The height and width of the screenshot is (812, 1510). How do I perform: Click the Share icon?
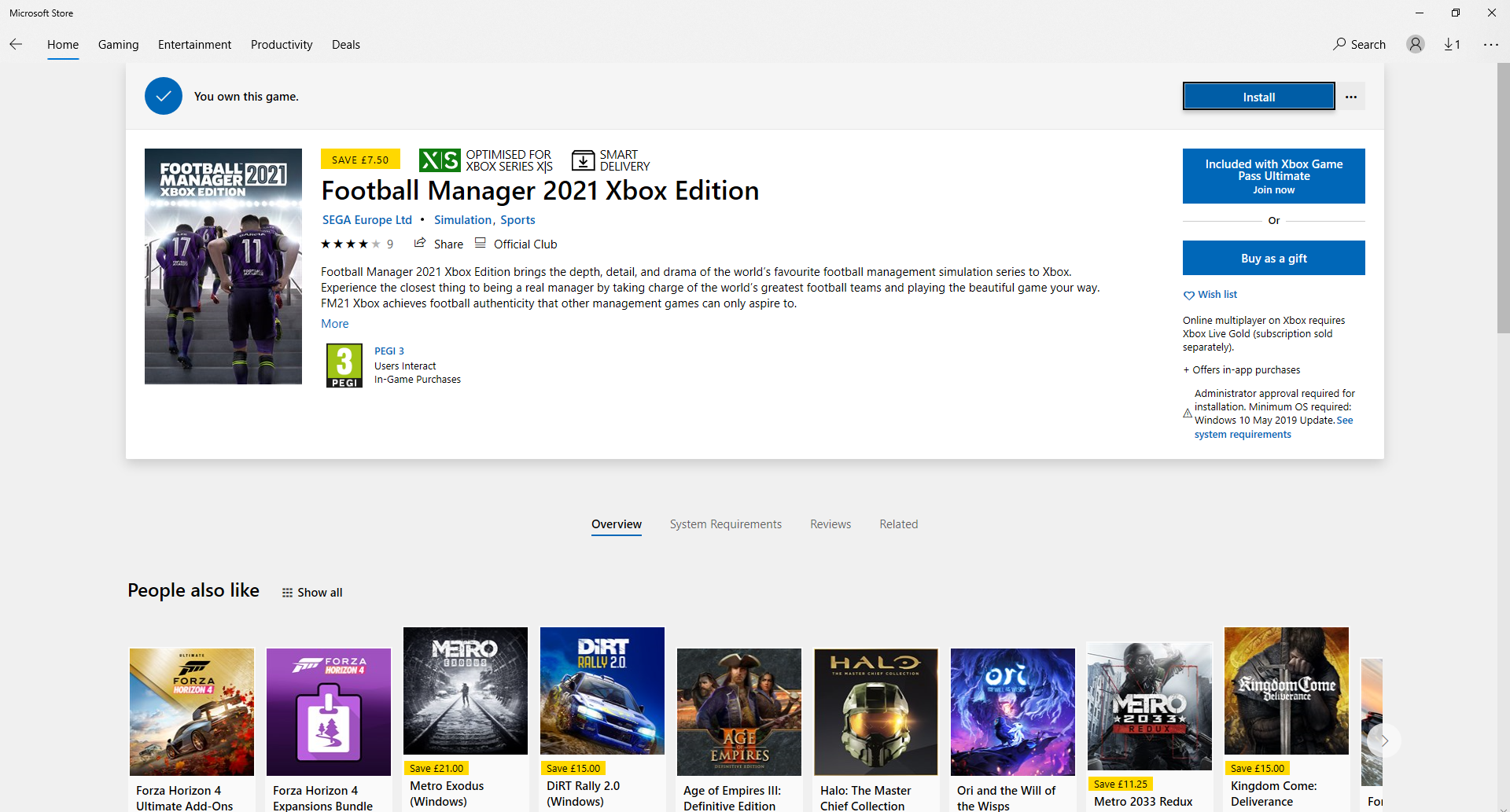[420, 243]
